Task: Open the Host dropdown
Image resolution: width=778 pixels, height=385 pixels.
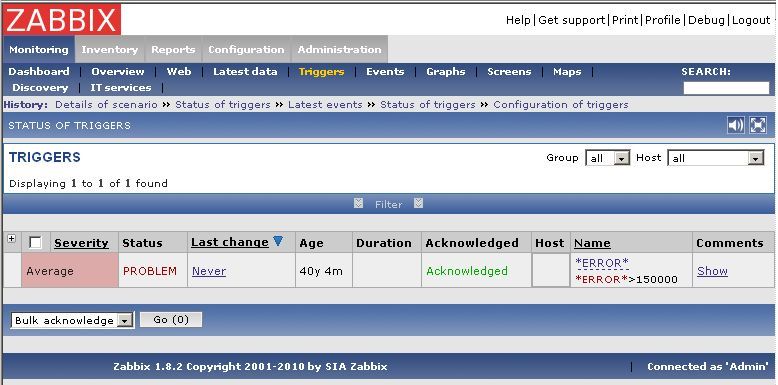Action: (715, 158)
